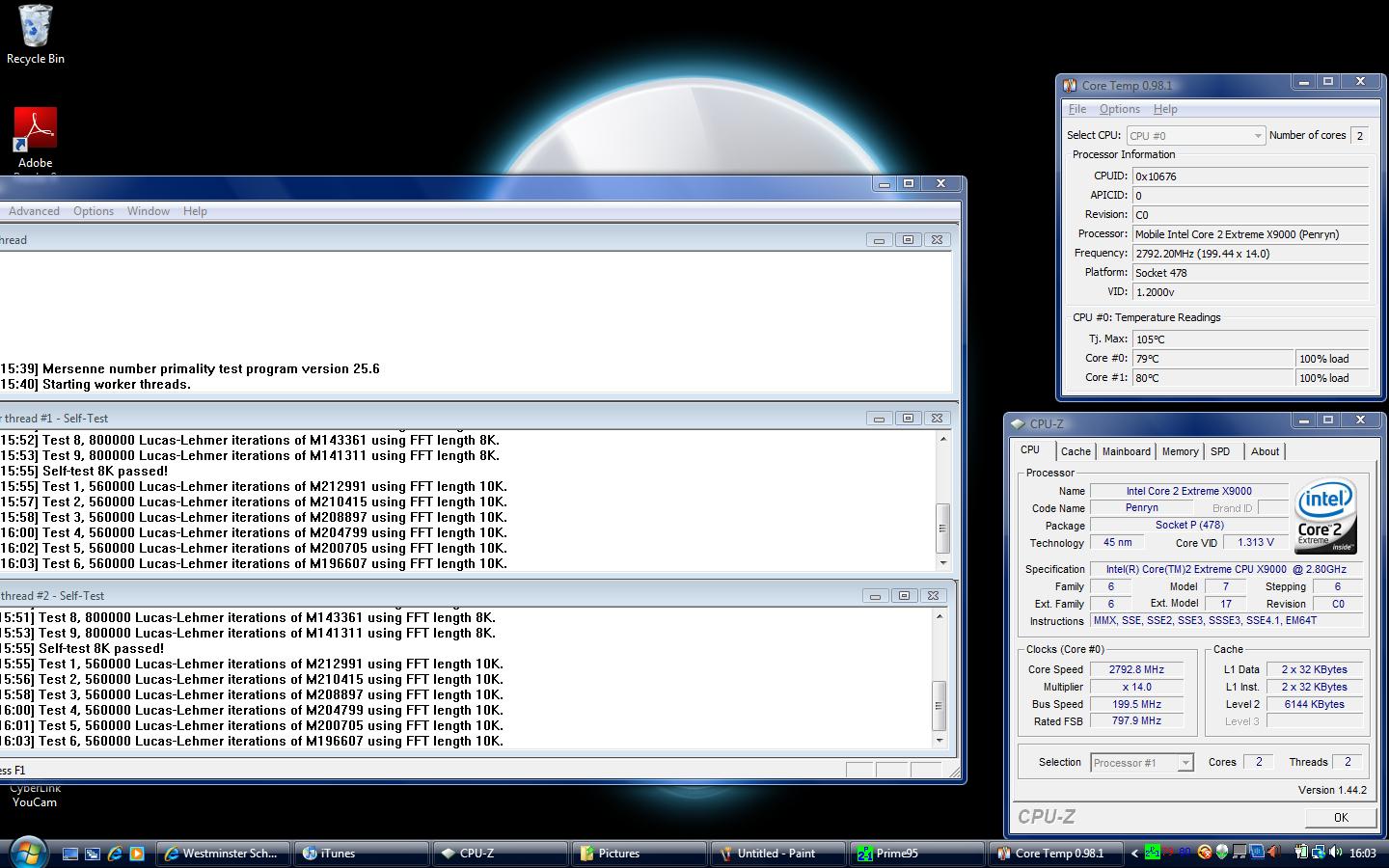Activate Prime95 from the taskbar
1389x868 pixels.
click(x=916, y=854)
